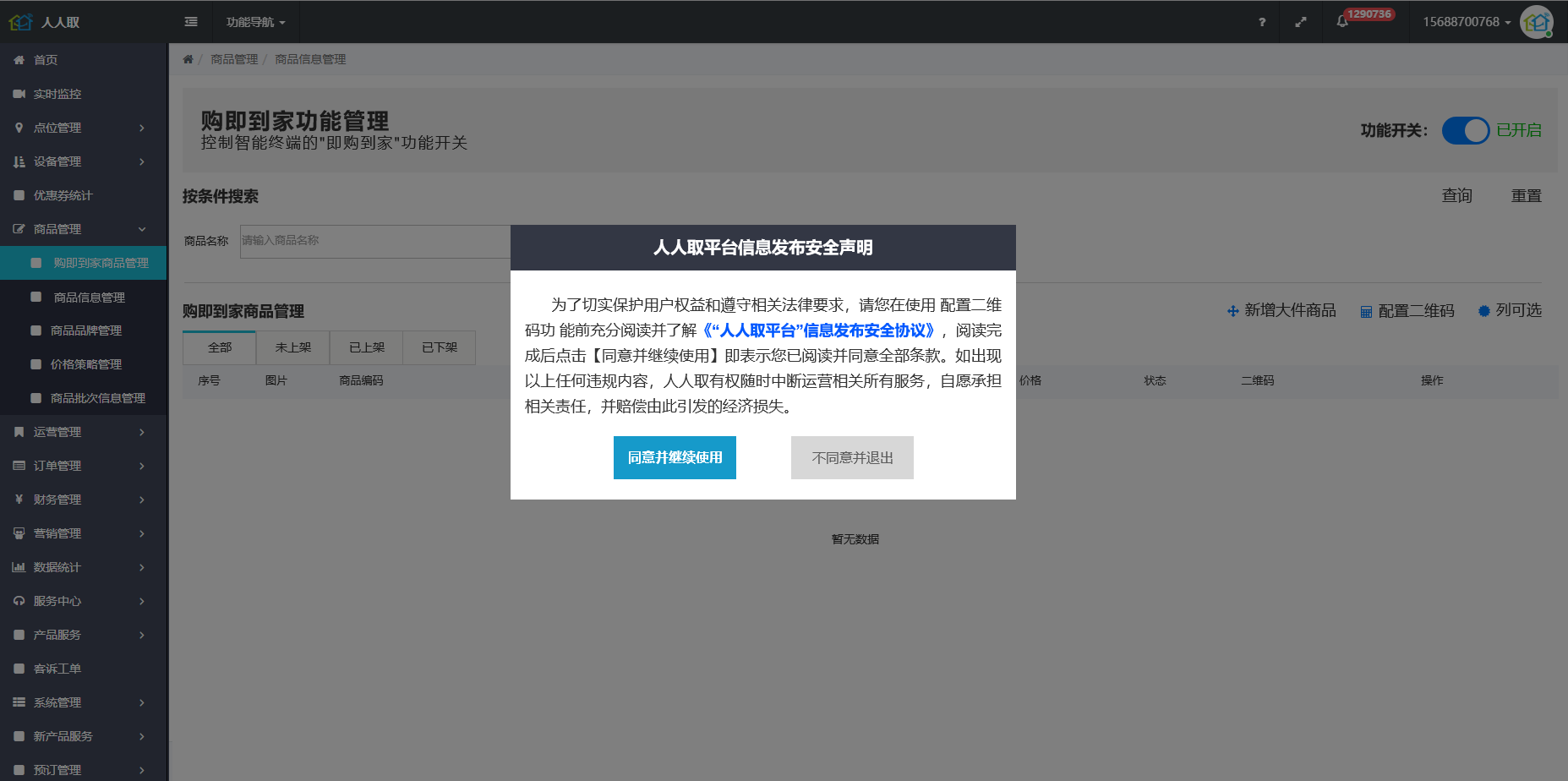Click the sidebar collapse hamburger icon
This screenshot has width=1568, height=781.
(x=191, y=22)
